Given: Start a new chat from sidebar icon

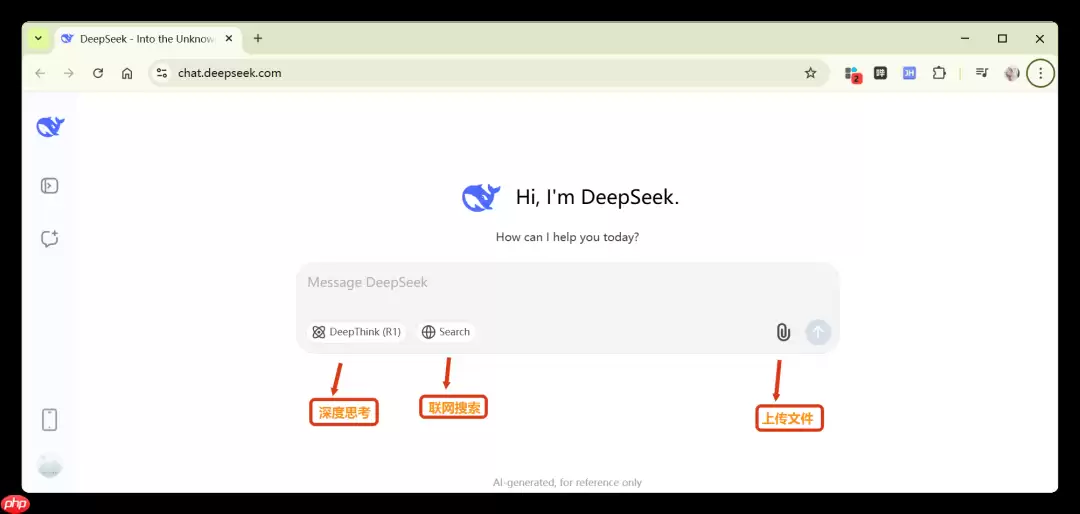Looking at the screenshot, I should (x=50, y=239).
